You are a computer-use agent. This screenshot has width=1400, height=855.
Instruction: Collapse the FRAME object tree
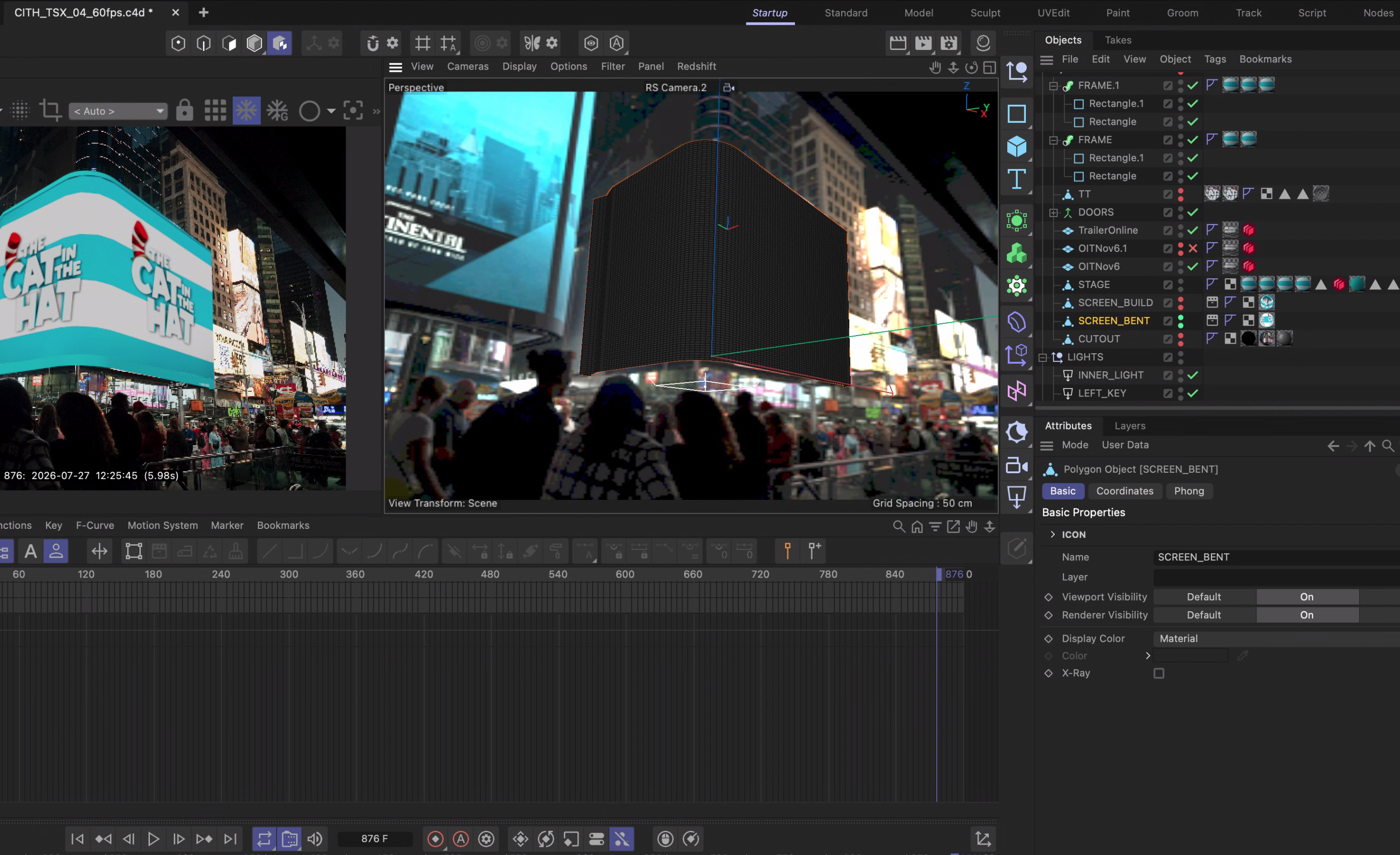1053,140
